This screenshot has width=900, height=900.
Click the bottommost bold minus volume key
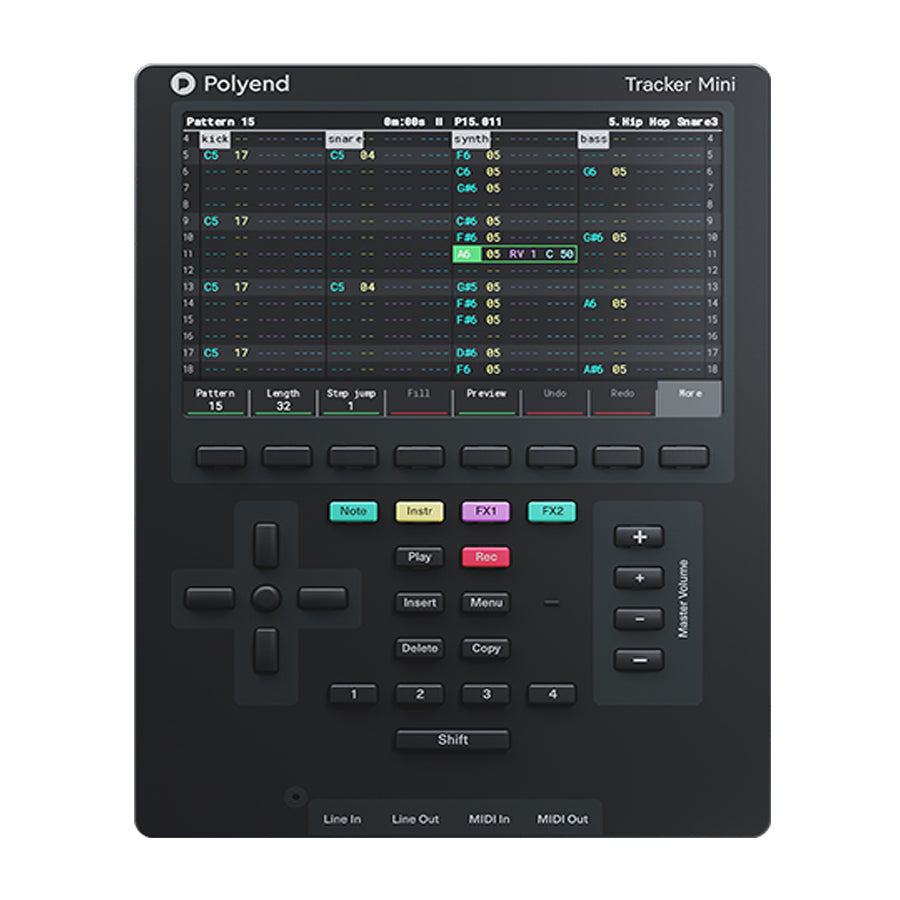point(639,660)
